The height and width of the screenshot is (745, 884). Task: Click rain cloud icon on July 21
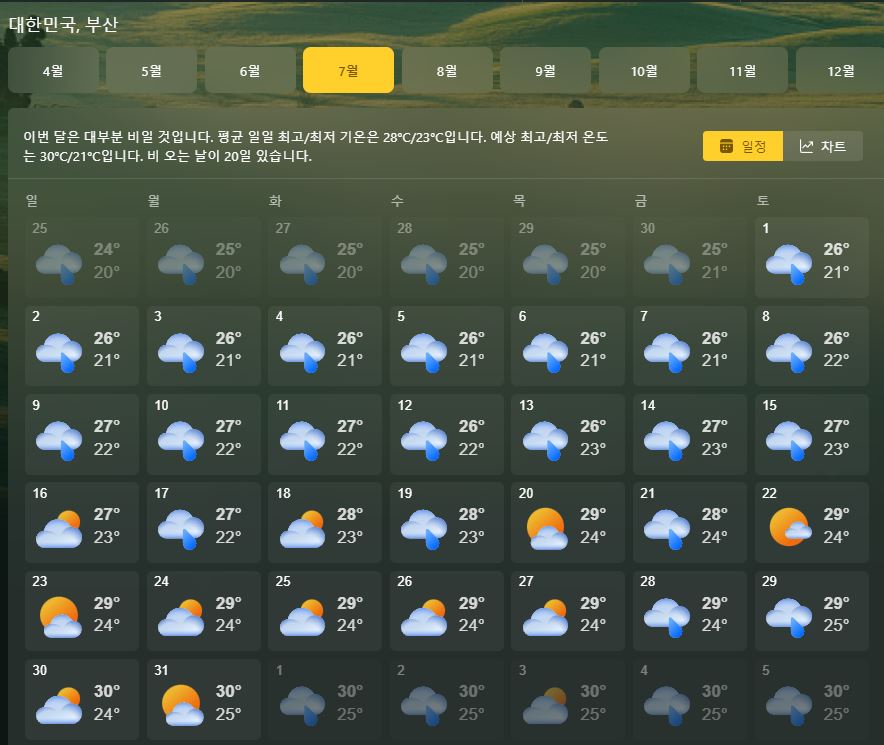click(667, 529)
